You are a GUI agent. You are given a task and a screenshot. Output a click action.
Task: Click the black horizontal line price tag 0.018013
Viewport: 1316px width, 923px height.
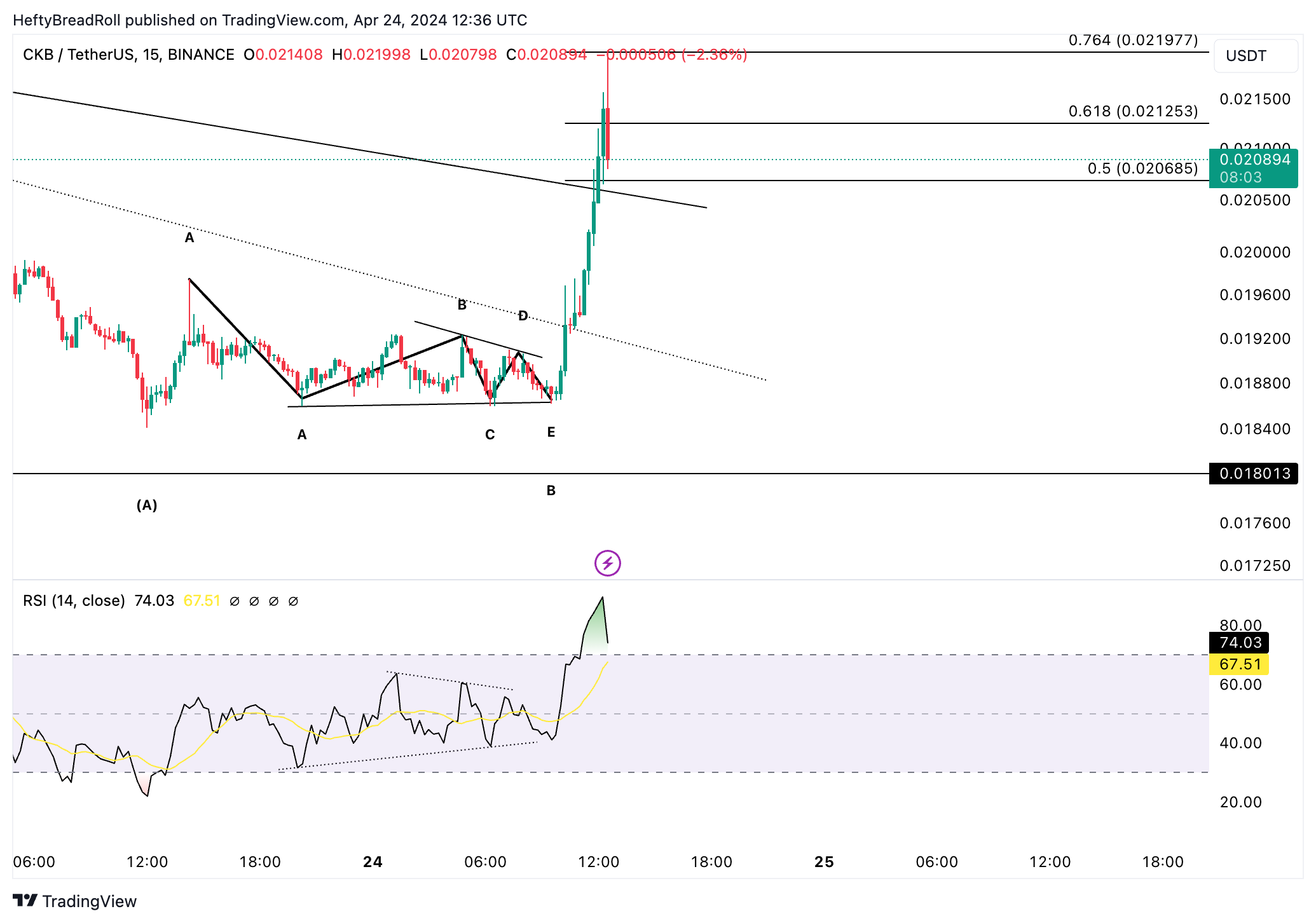1254,474
